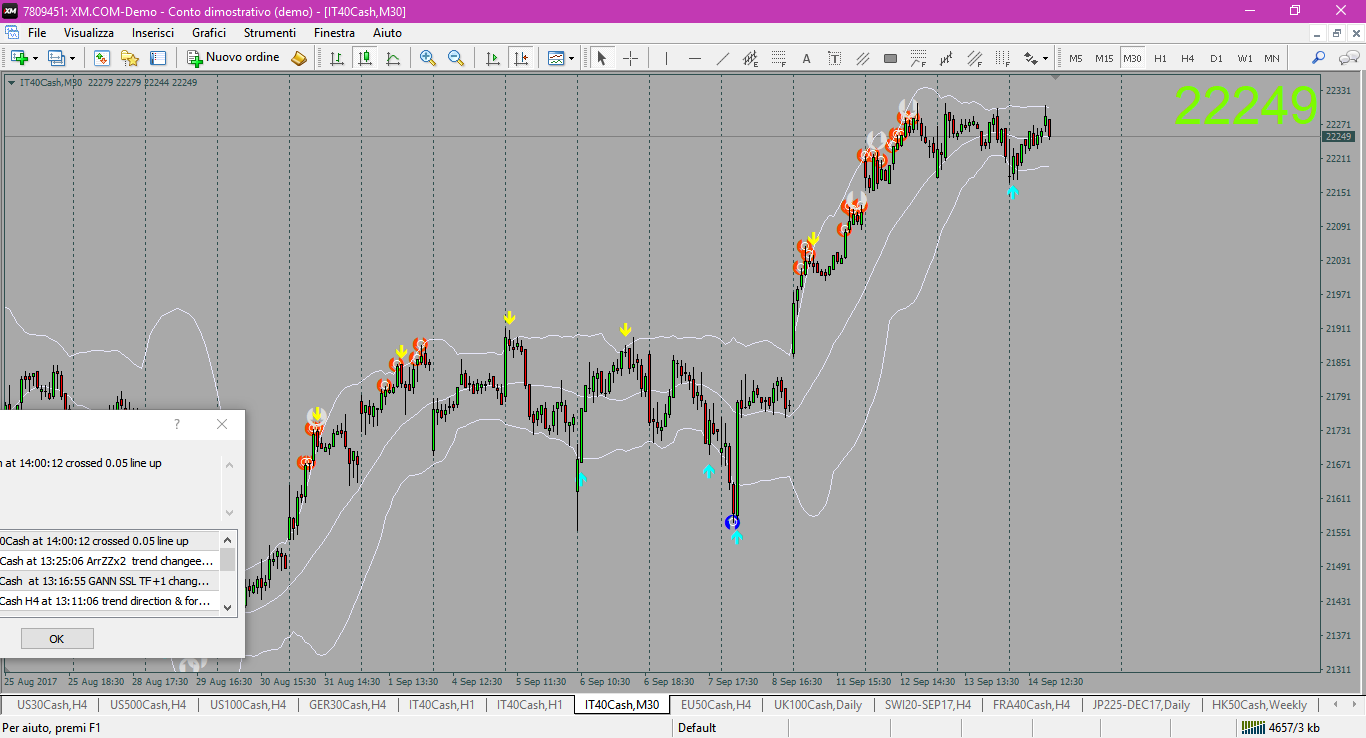
Task: Switch to UK100Cash,Daily chart tab
Action: (818, 705)
